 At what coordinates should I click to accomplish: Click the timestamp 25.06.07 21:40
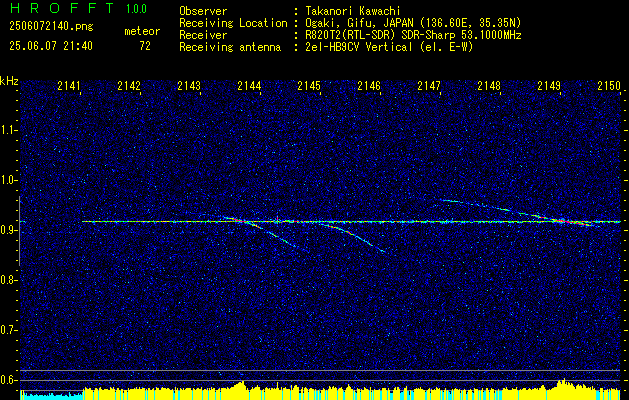click(x=51, y=46)
